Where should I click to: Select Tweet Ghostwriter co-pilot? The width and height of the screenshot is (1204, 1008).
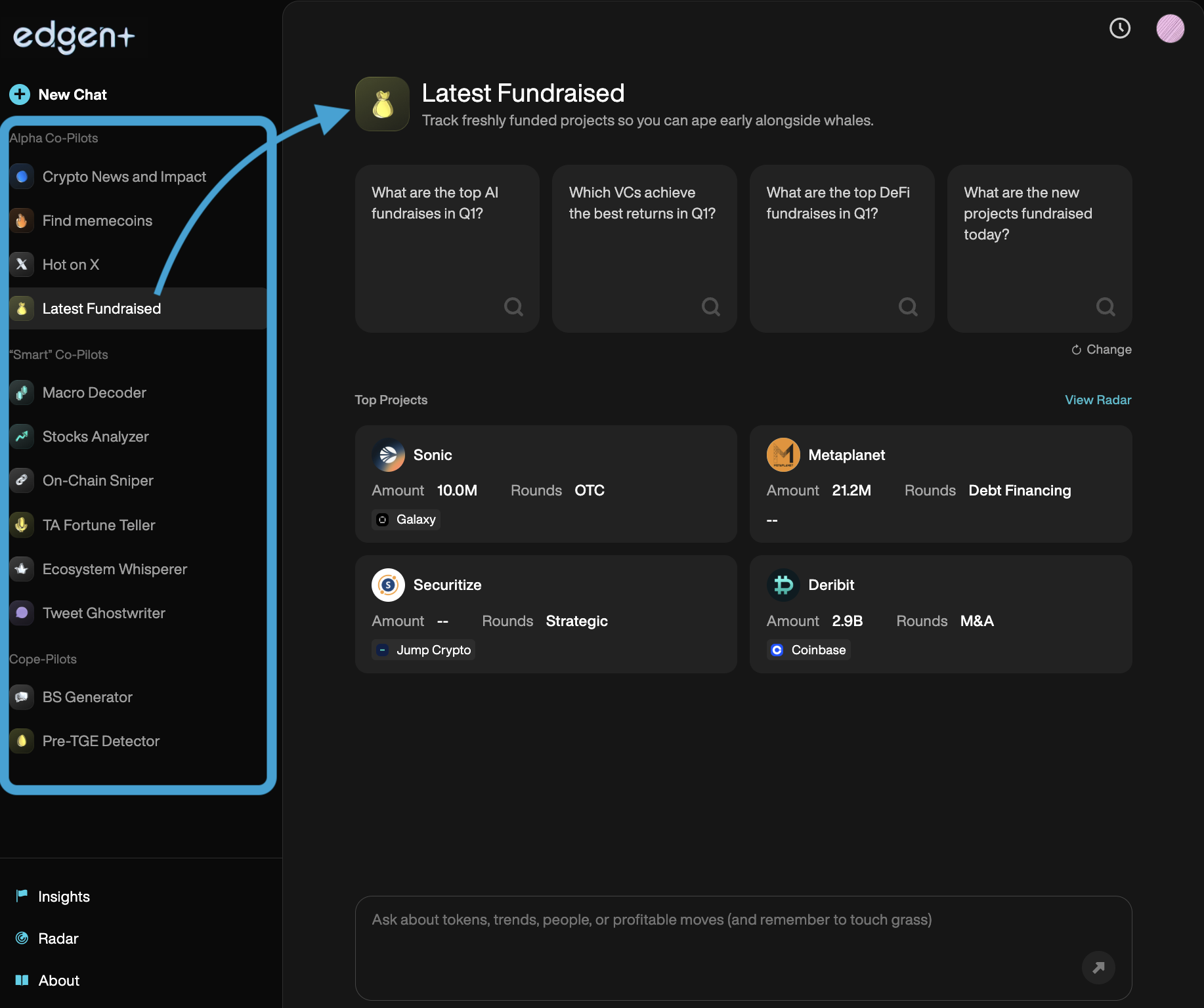[103, 613]
